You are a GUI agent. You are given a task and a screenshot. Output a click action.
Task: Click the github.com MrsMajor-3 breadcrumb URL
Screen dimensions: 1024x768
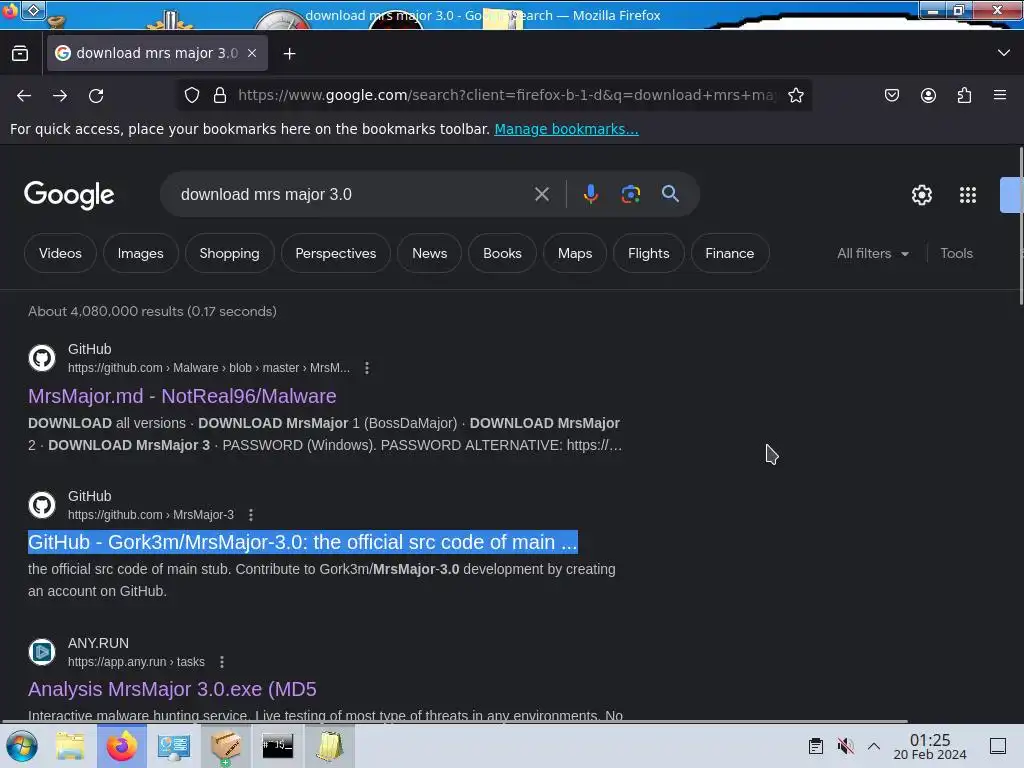click(151, 515)
